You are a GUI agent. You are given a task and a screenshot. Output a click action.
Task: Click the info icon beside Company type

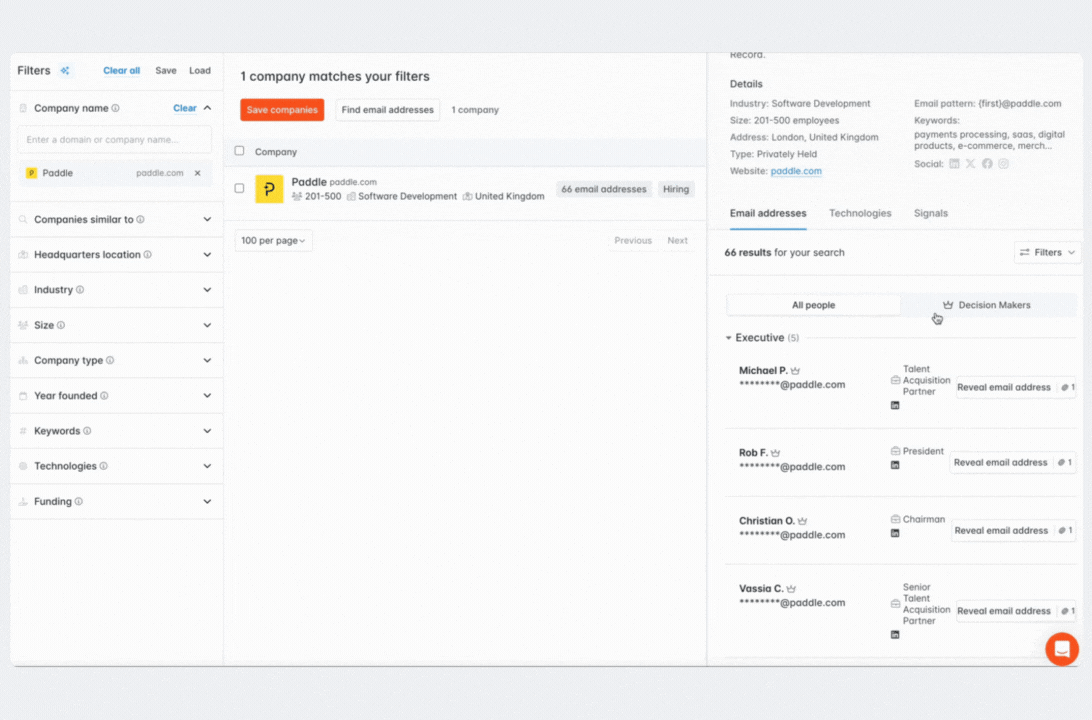[x=110, y=360]
